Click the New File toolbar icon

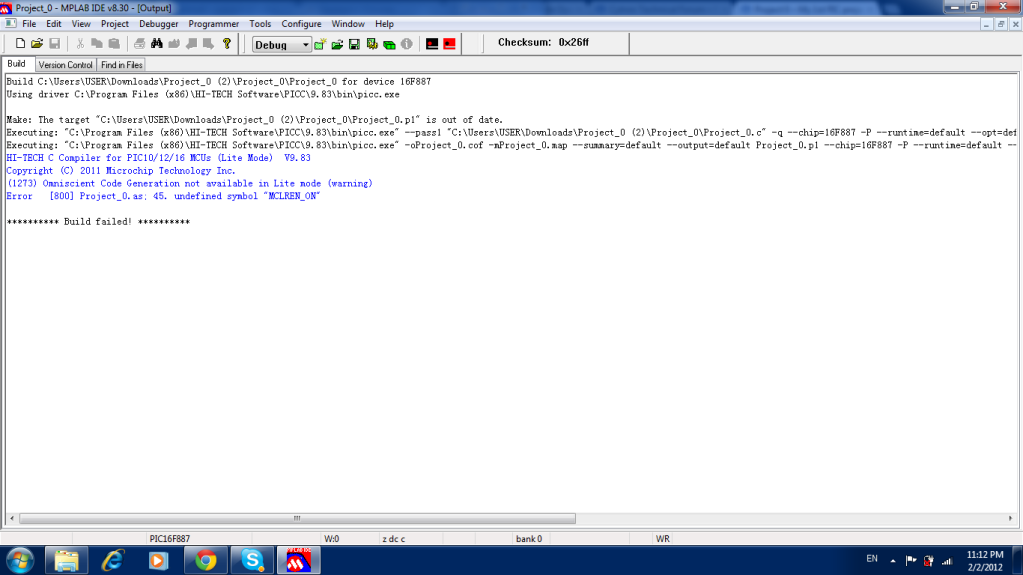[x=20, y=44]
